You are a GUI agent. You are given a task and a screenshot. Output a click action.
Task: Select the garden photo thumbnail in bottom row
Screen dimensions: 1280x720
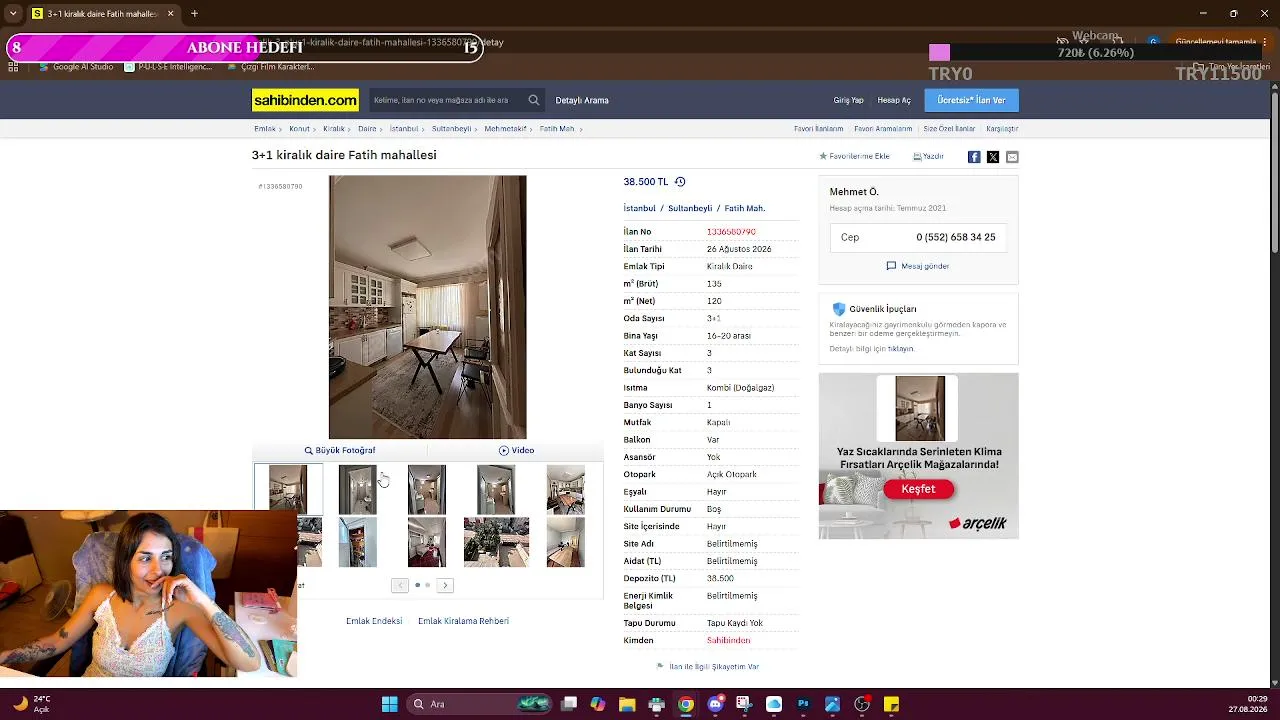(496, 542)
